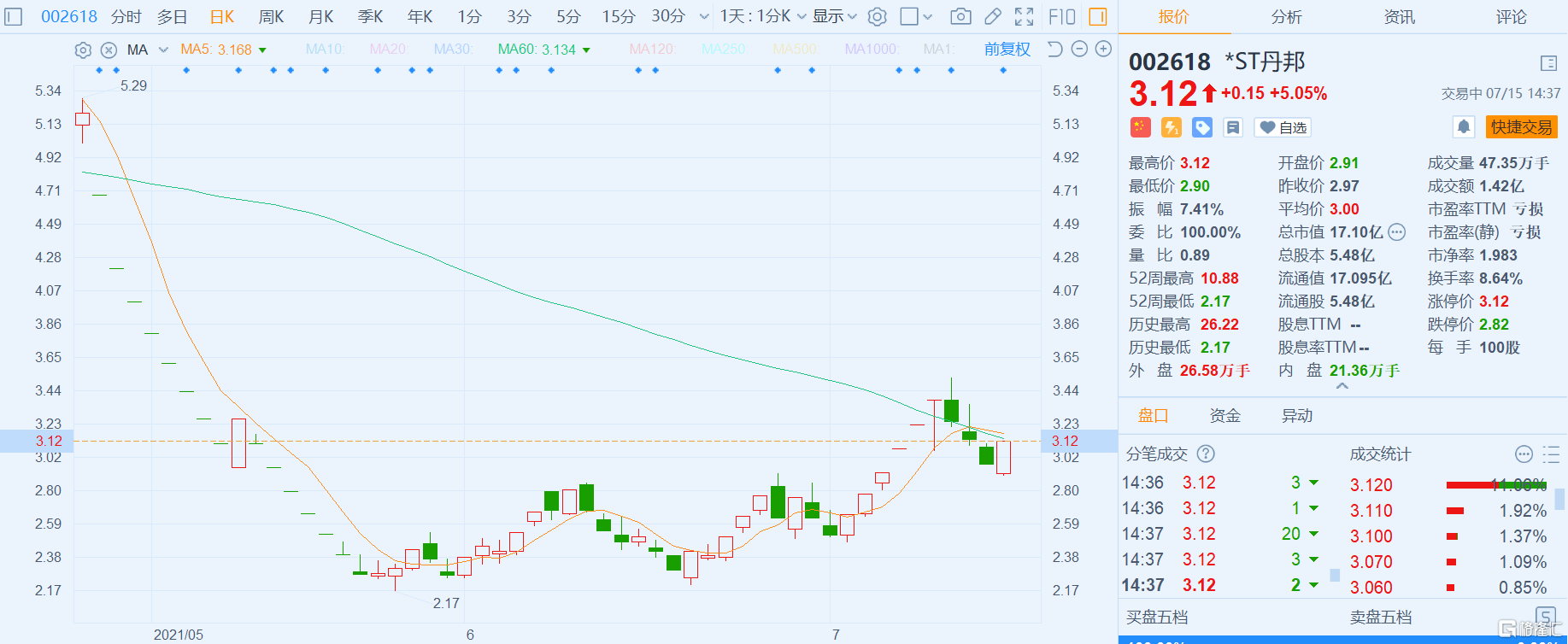Open the MA60 value dropdown arrow
This screenshot has height=644, width=1568.
coord(586,50)
